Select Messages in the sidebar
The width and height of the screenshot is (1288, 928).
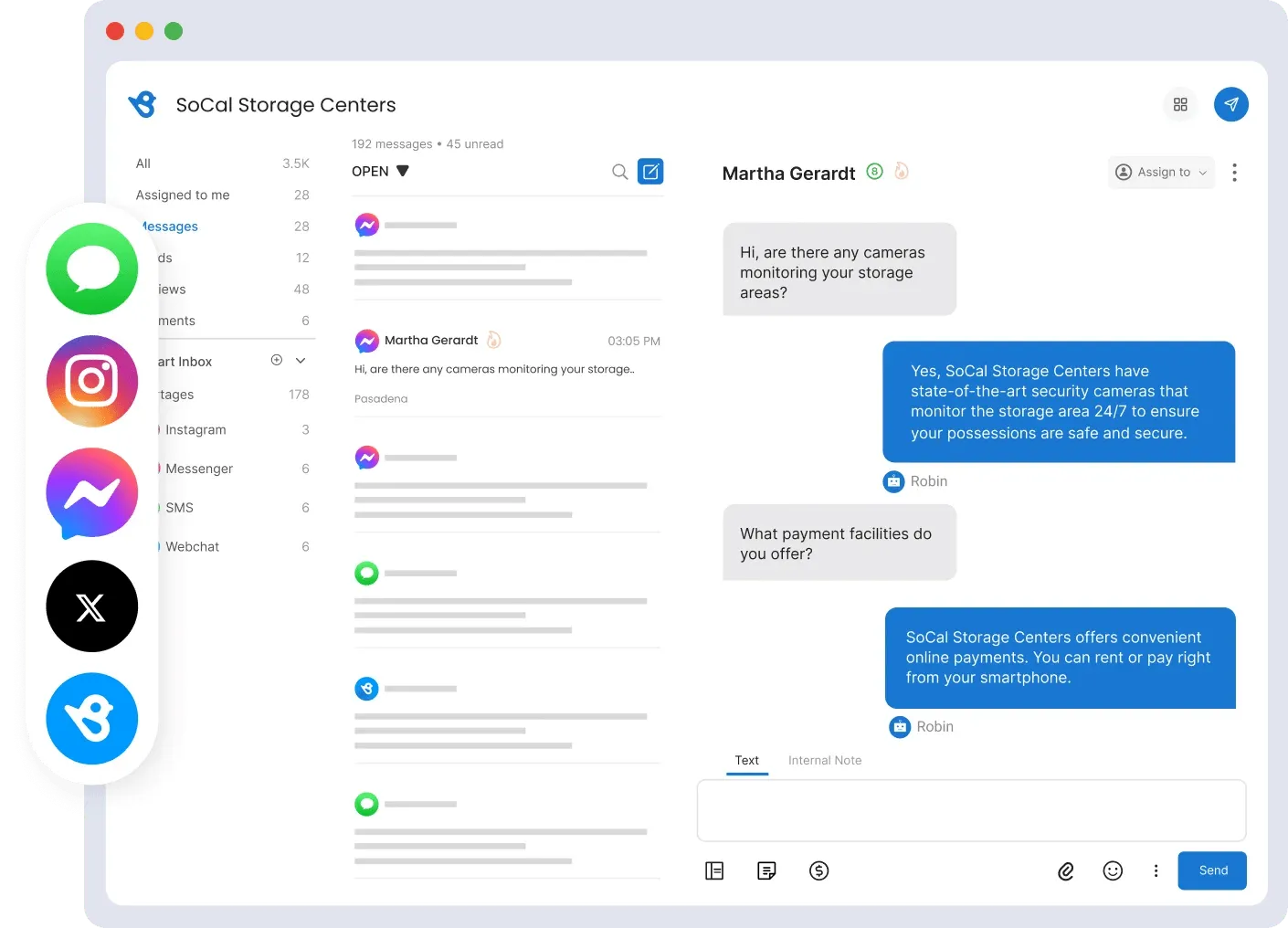223,226
